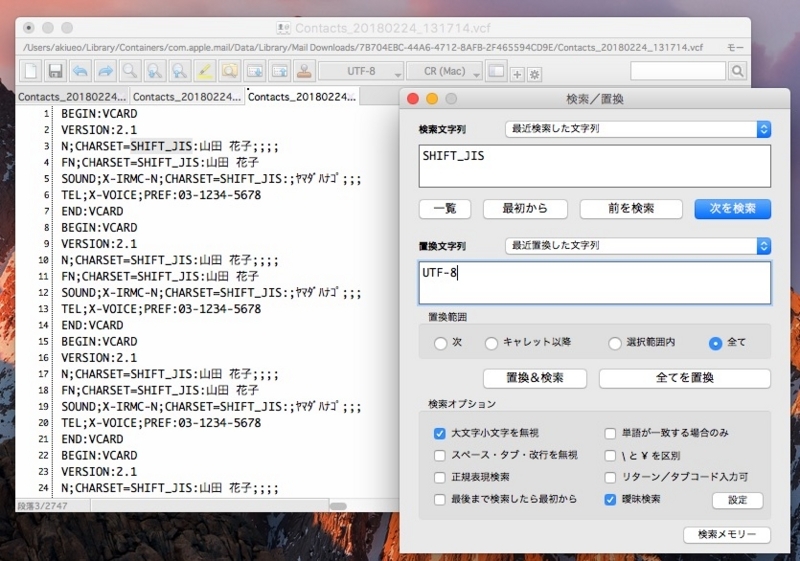Screen dimensions: 800x561
Task: Click line 1 BEGIN:VCARD text
Action: pos(99,113)
